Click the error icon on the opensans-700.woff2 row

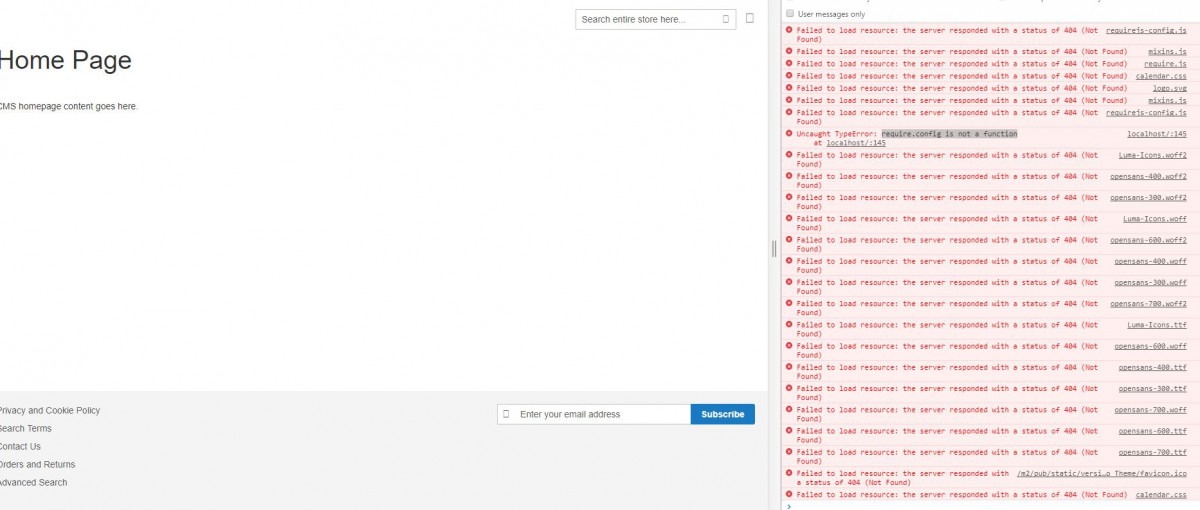(x=789, y=303)
